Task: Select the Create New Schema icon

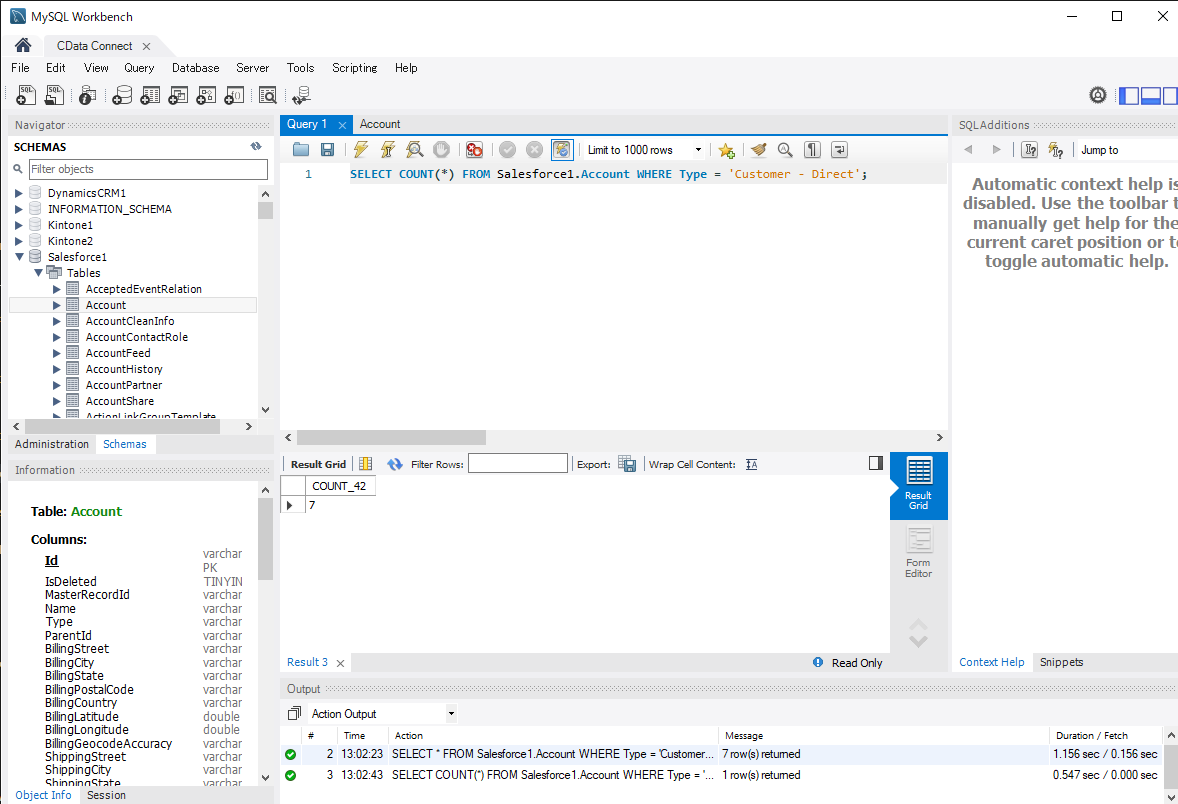Action: tap(122, 94)
